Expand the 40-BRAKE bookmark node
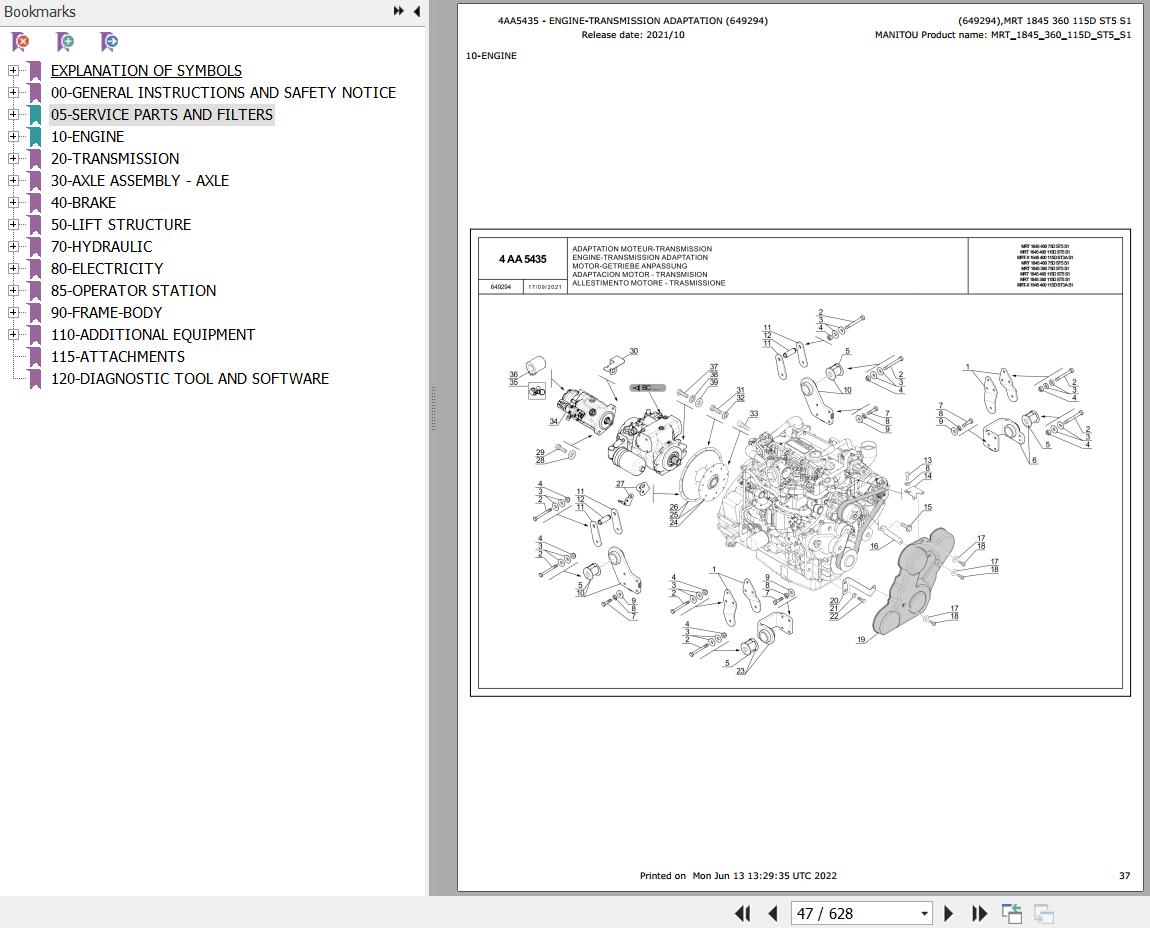 pyautogui.click(x=12, y=202)
